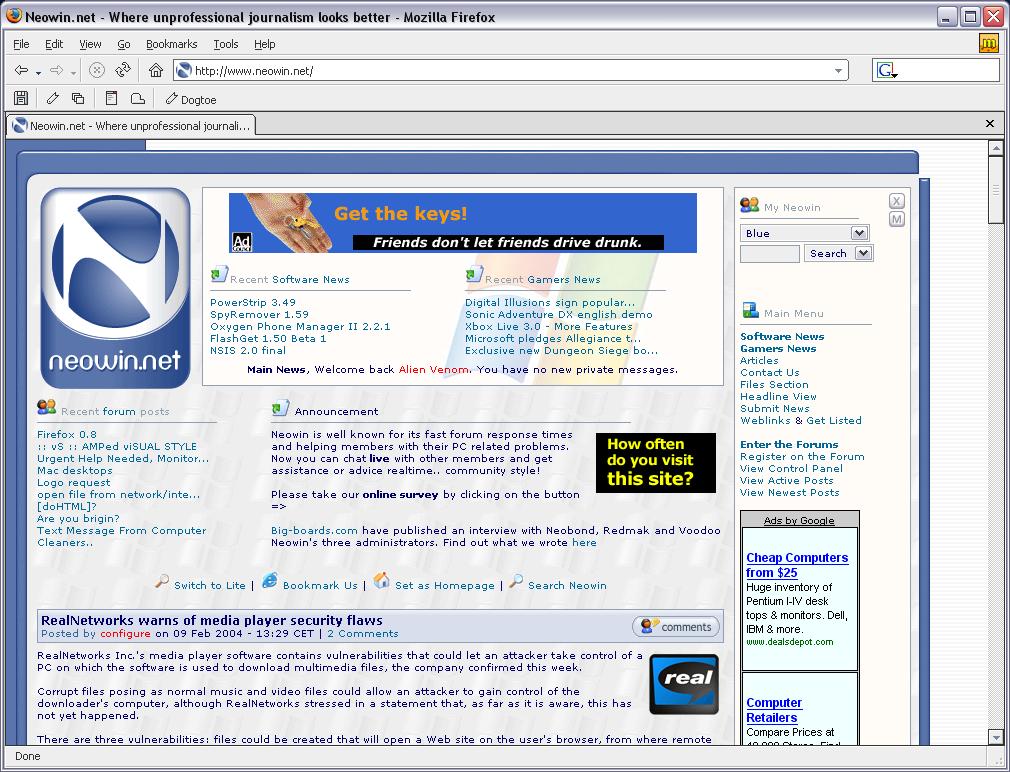This screenshot has width=1010, height=772.
Task: Click the page scrollbar up arrow
Action: click(996, 148)
